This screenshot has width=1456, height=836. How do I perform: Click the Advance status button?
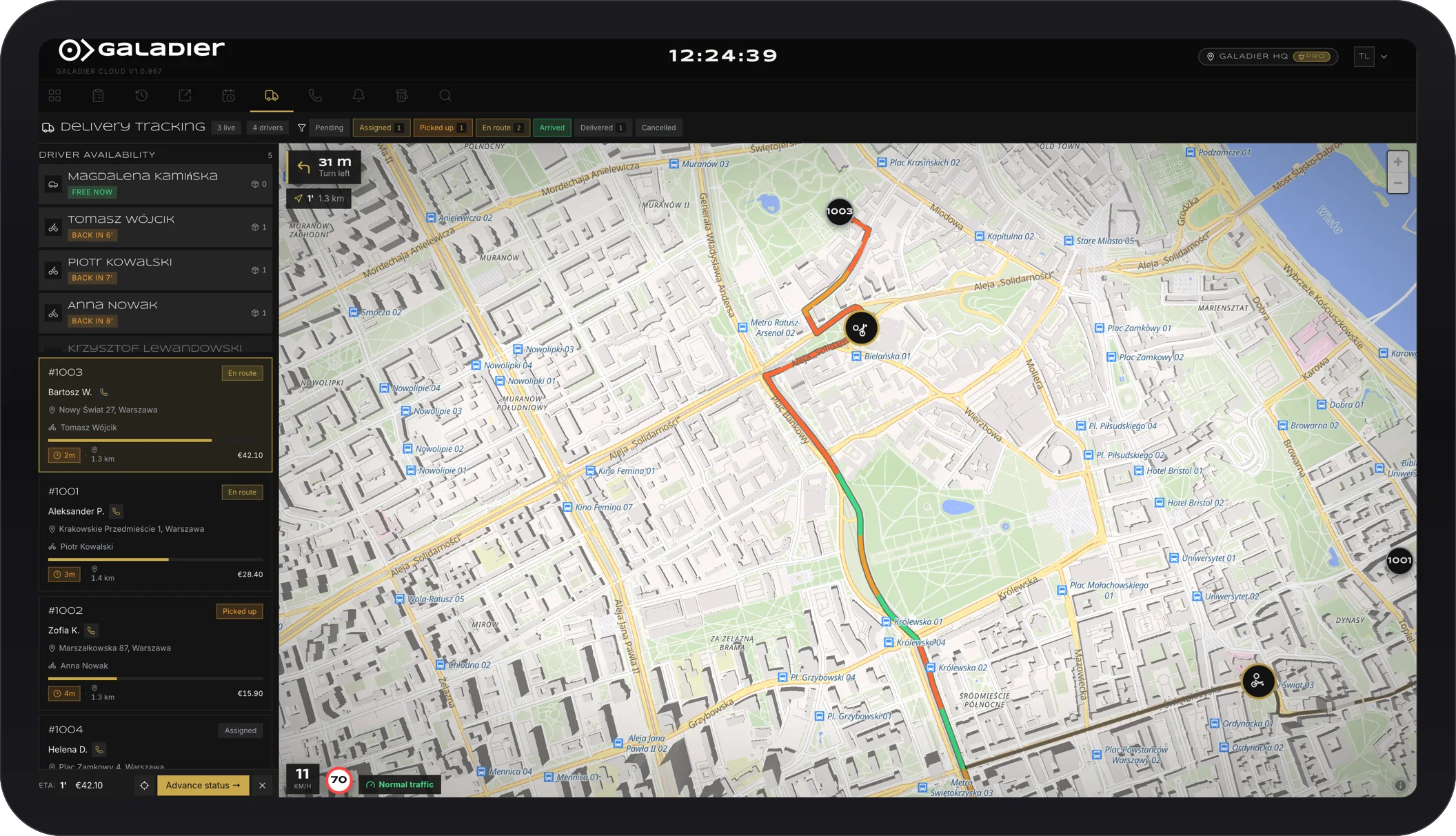(203, 786)
